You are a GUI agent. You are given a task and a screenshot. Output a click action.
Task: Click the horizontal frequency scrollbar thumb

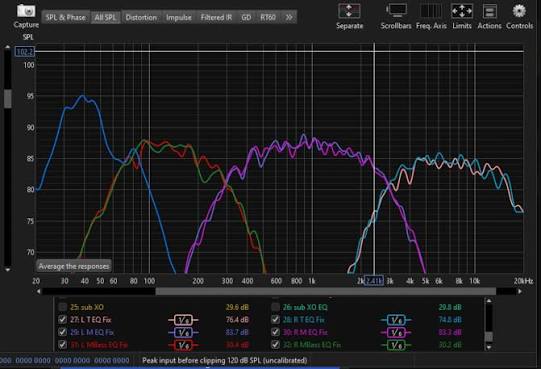click(x=326, y=292)
